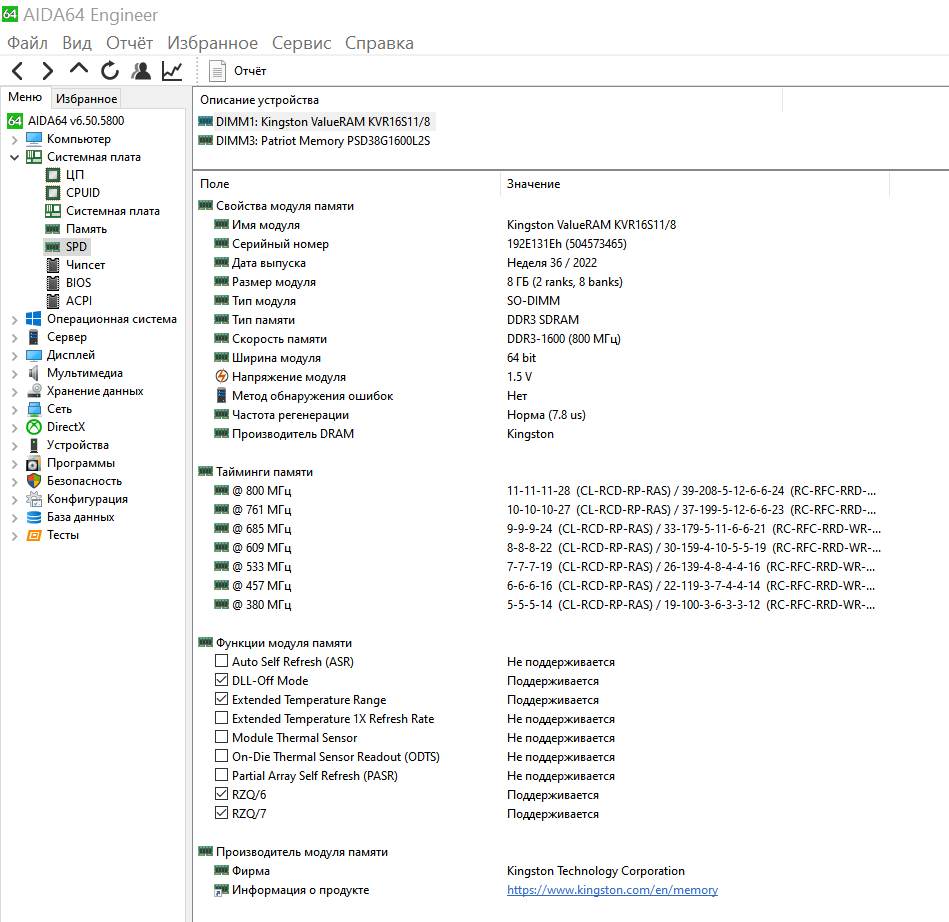Toggle the RZQ/6 checkbox
The width and height of the screenshot is (949, 922).
[222, 794]
